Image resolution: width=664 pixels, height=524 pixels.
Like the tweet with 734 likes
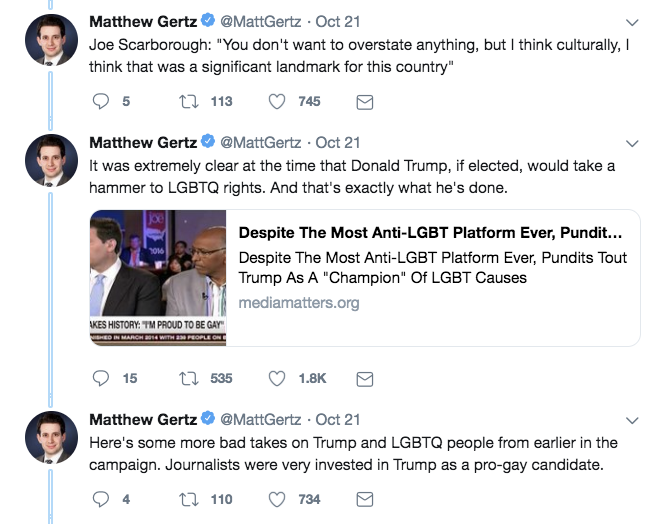(279, 499)
